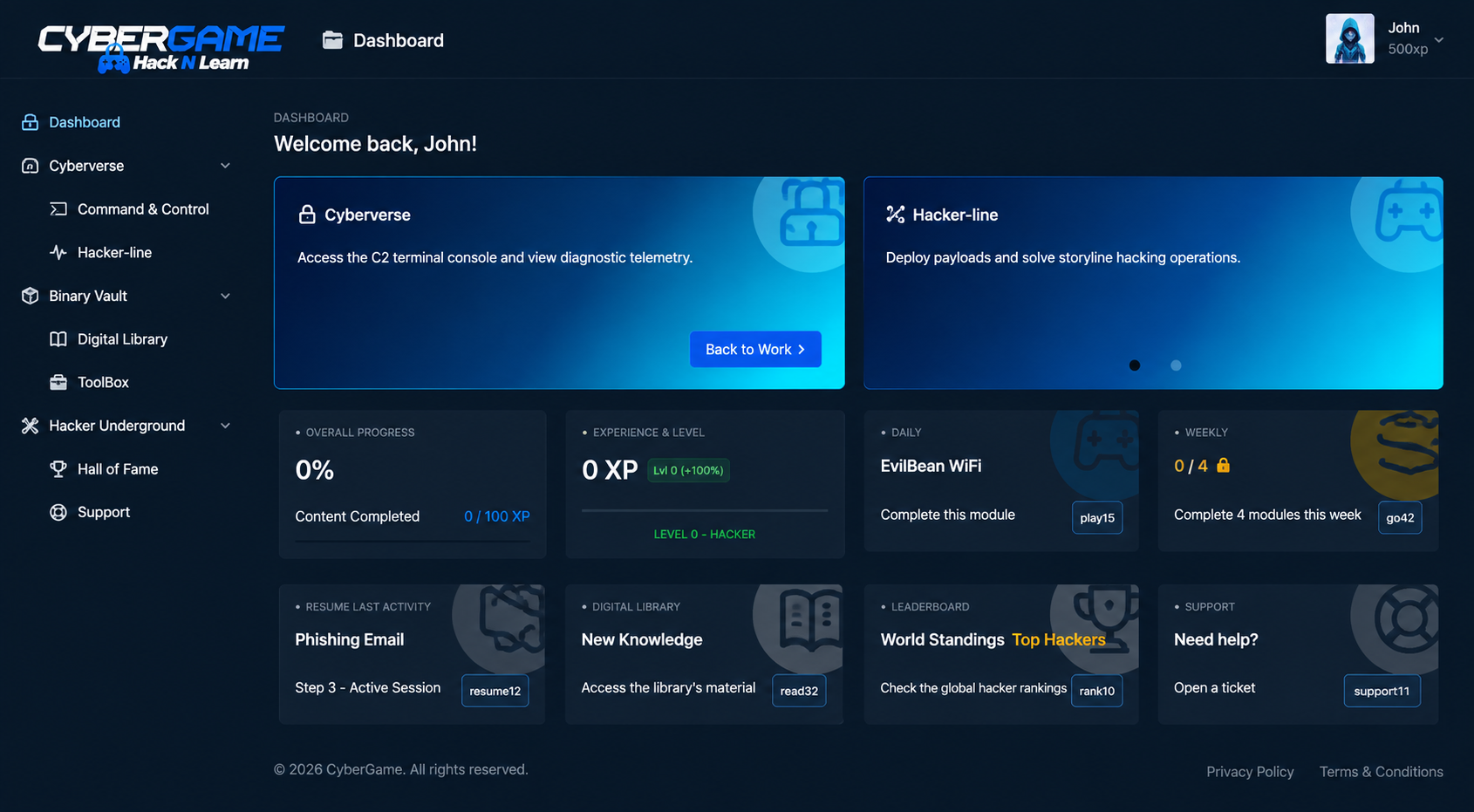The width and height of the screenshot is (1474, 812).
Task: Click the rank10 badge on Leaderboard card
Action: tap(1097, 691)
